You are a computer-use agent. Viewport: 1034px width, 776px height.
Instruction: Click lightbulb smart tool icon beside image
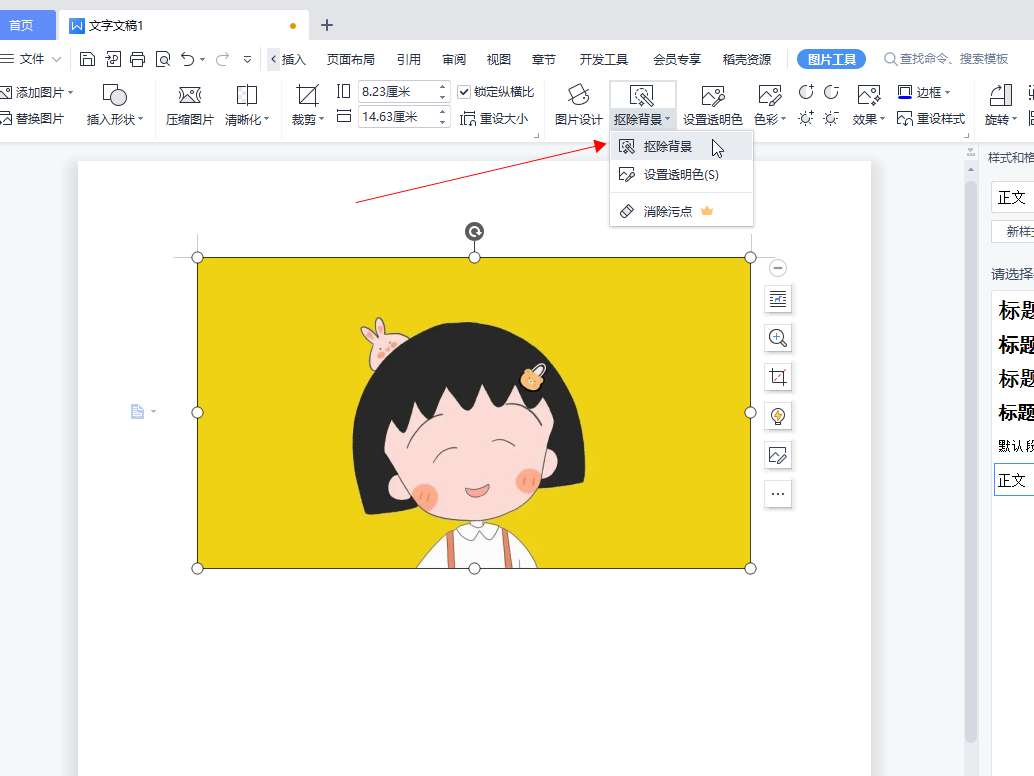777,416
